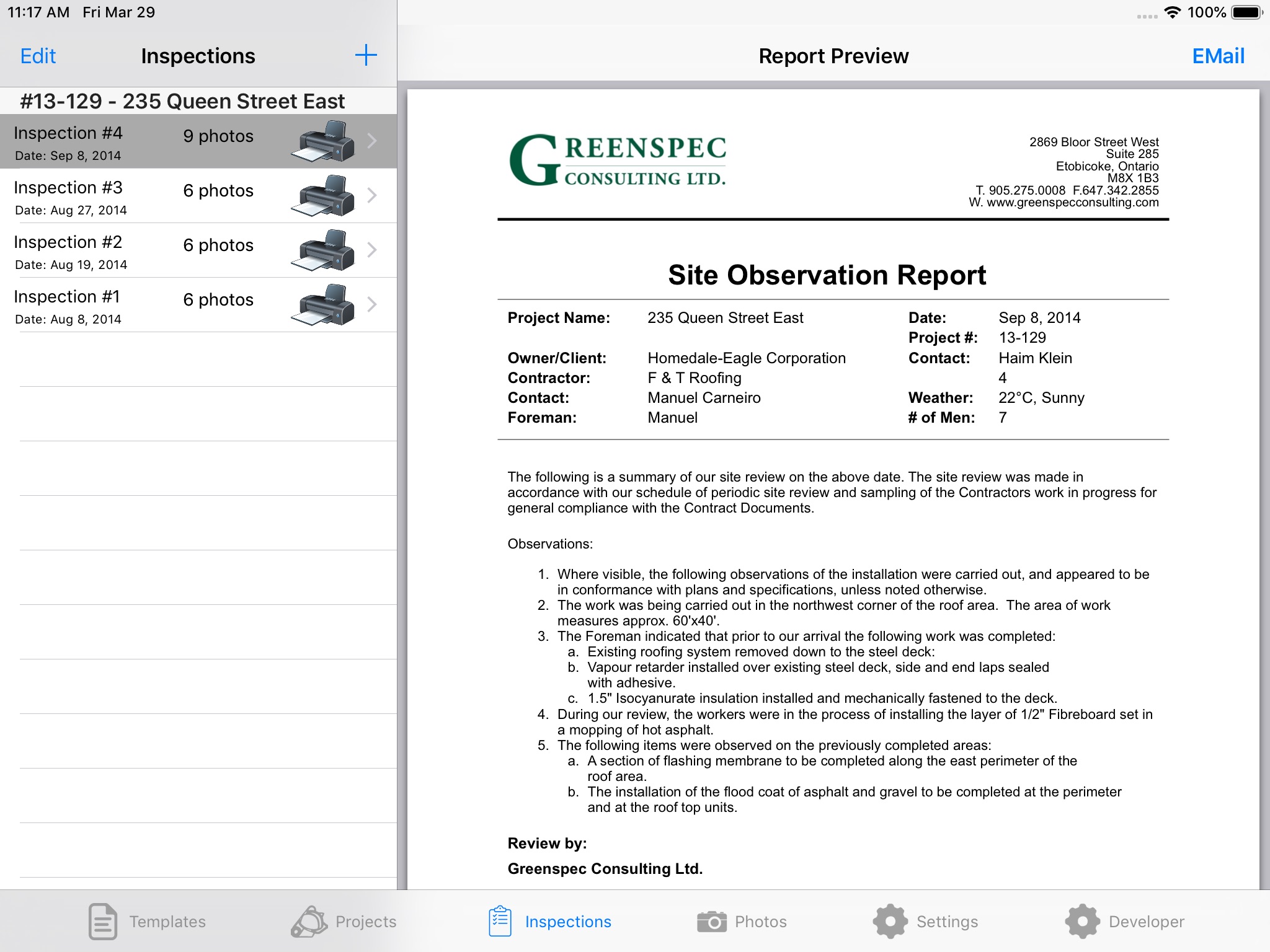Image resolution: width=1270 pixels, height=952 pixels.
Task: Open the Settings tab
Action: (925, 922)
